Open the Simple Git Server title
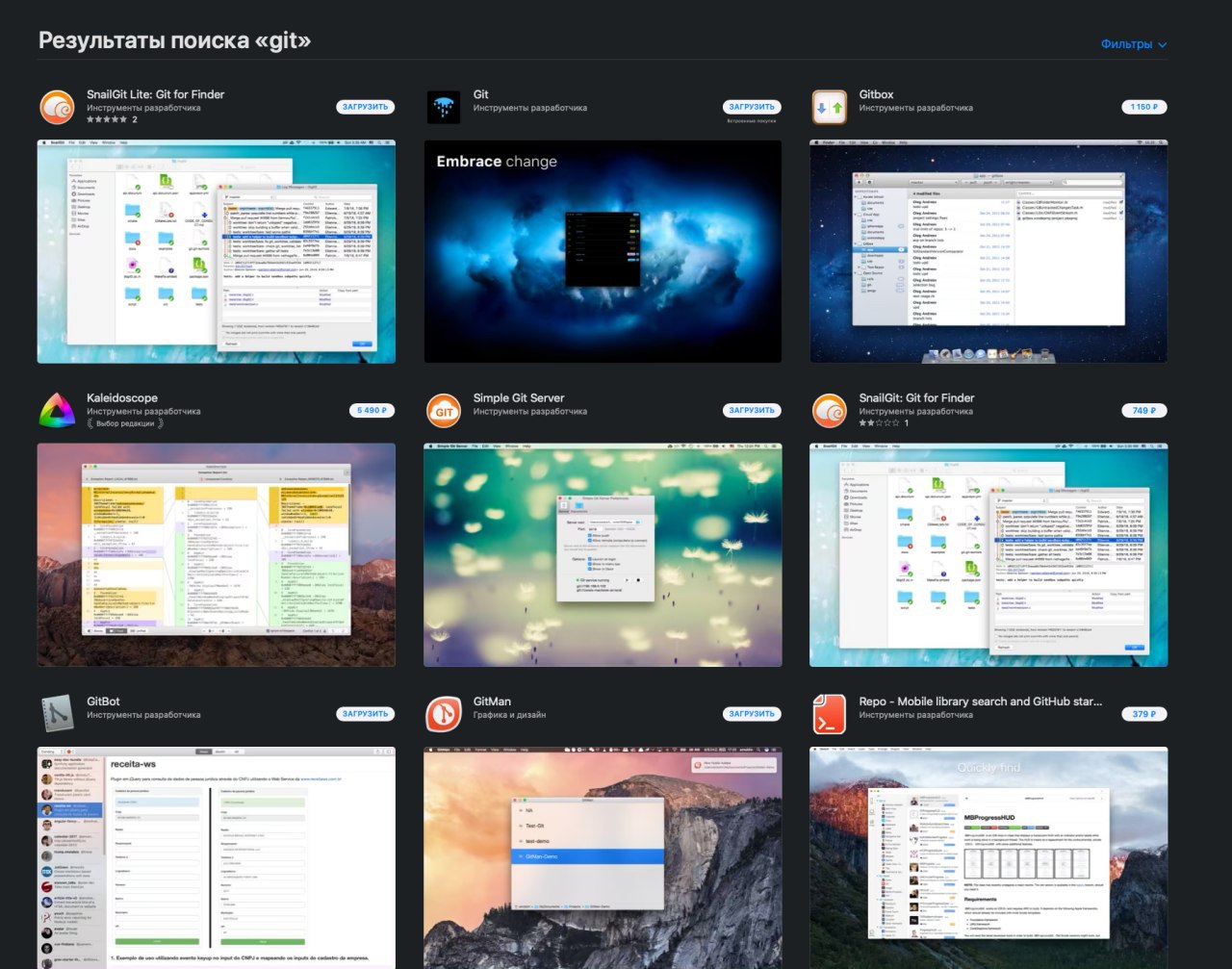Screen dimensions: 1232x969 tap(519, 397)
